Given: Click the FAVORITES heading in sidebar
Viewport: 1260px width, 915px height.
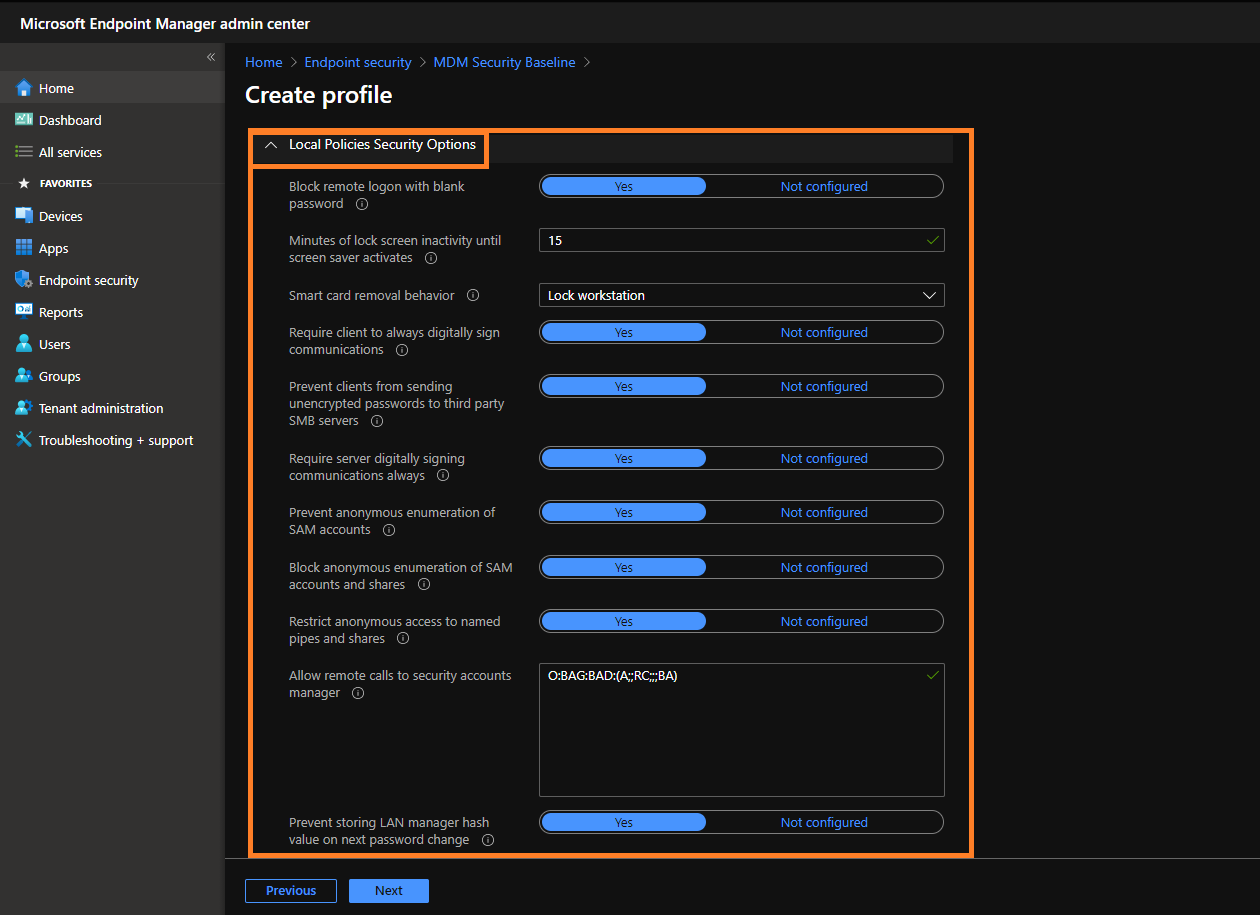Looking at the screenshot, I should 66,184.
